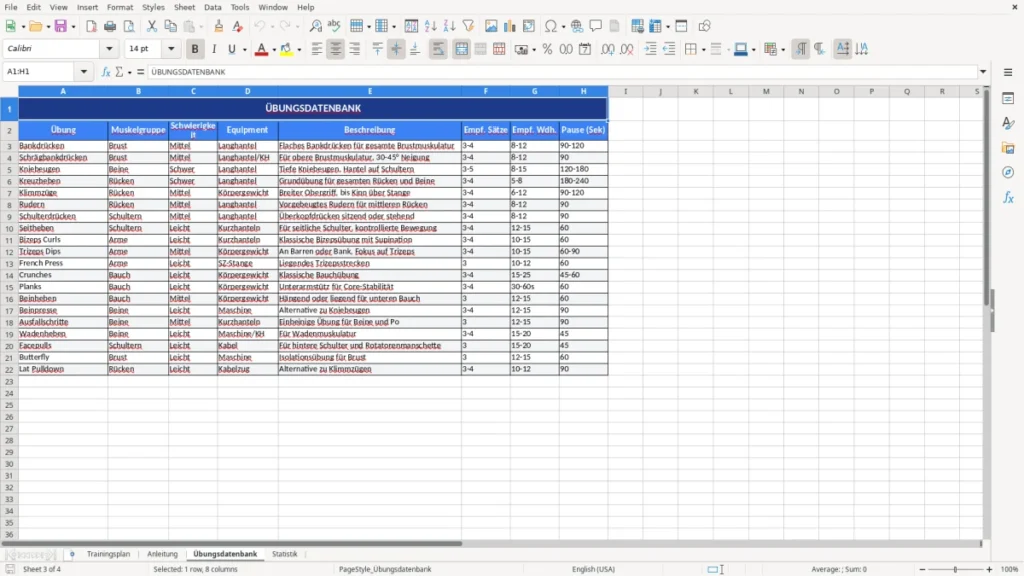Click the Print icon

click(x=110, y=26)
